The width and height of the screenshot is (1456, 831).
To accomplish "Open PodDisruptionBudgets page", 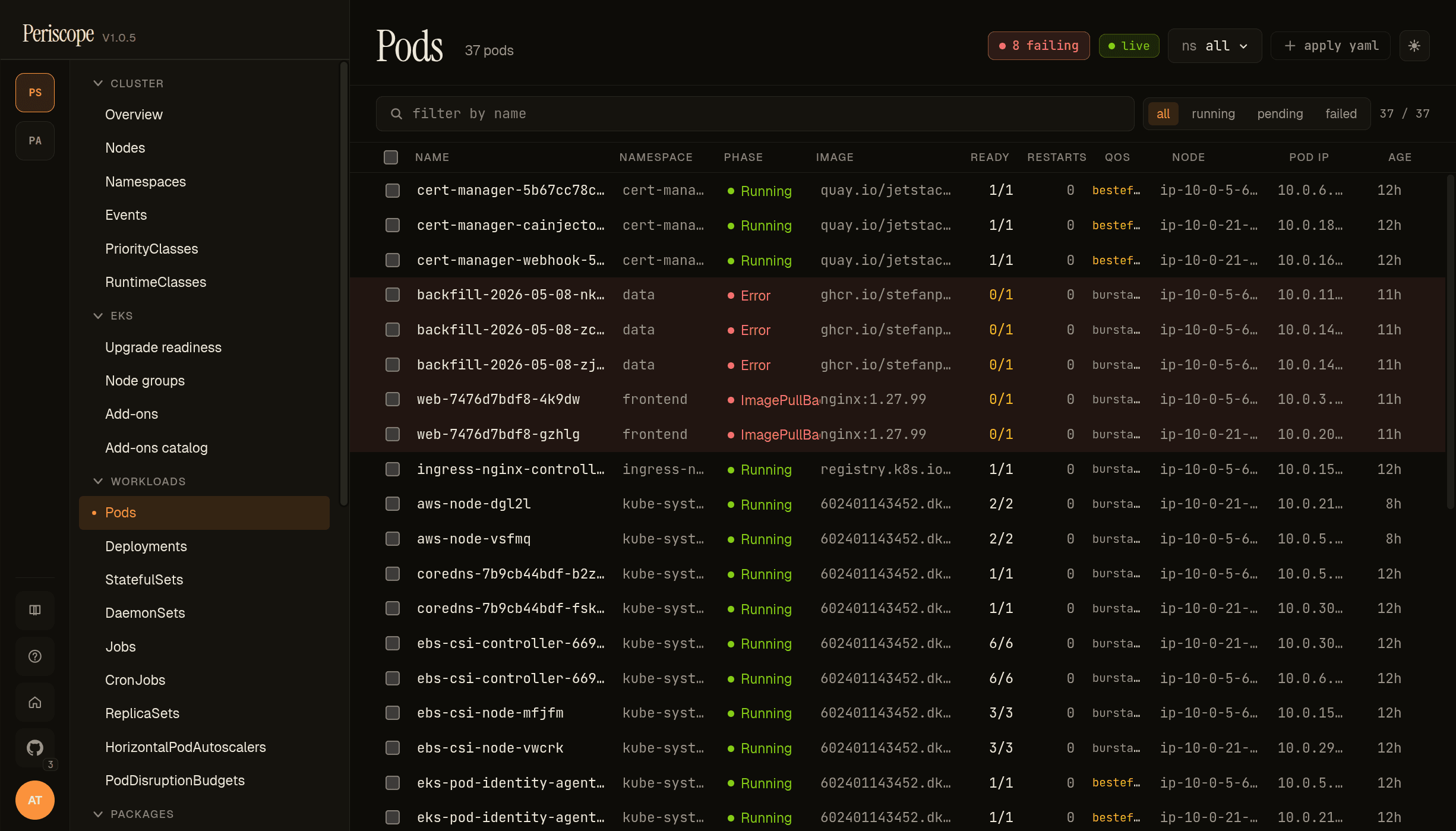I will [x=175, y=781].
